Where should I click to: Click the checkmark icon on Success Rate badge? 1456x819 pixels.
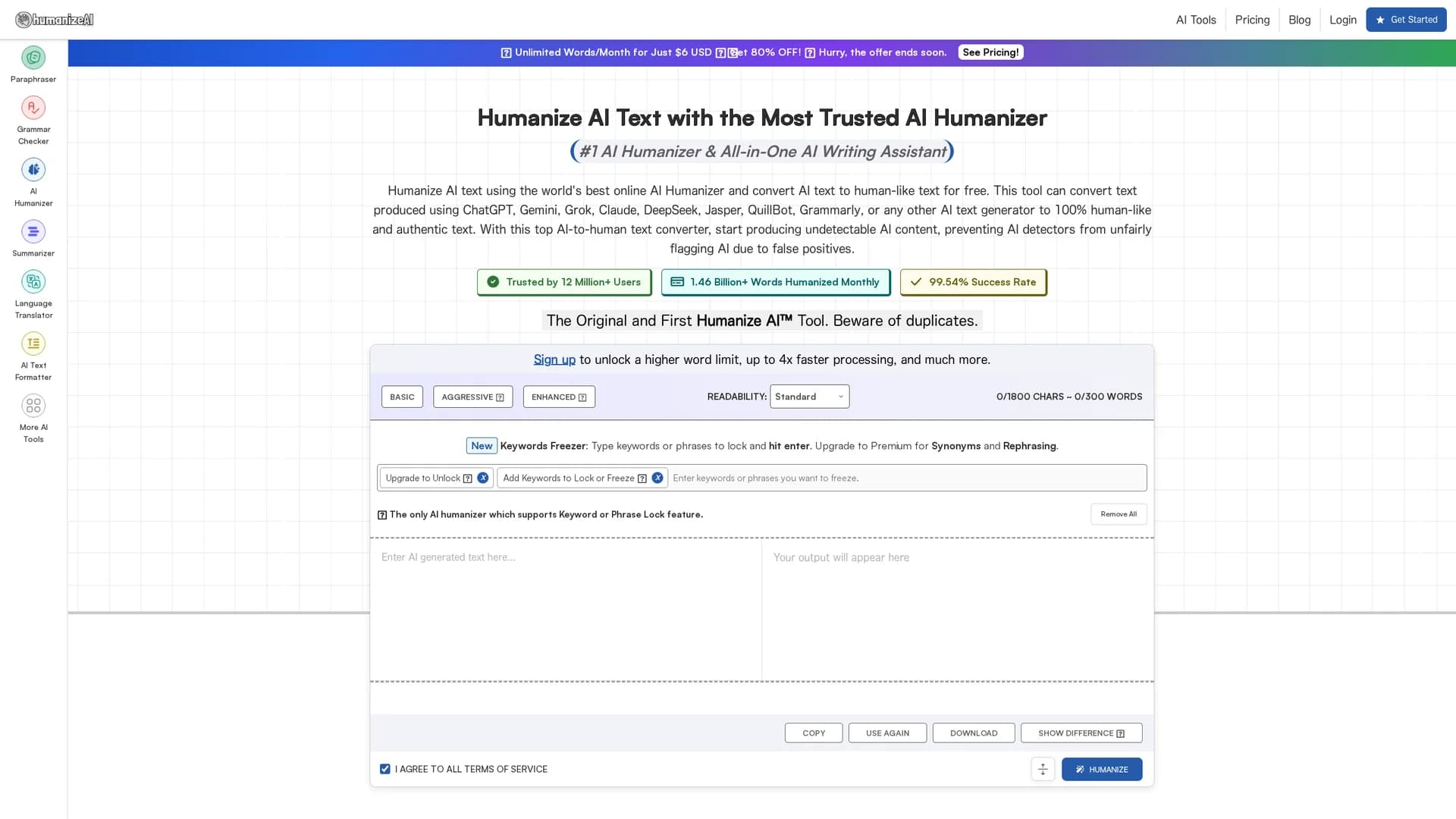point(916,282)
